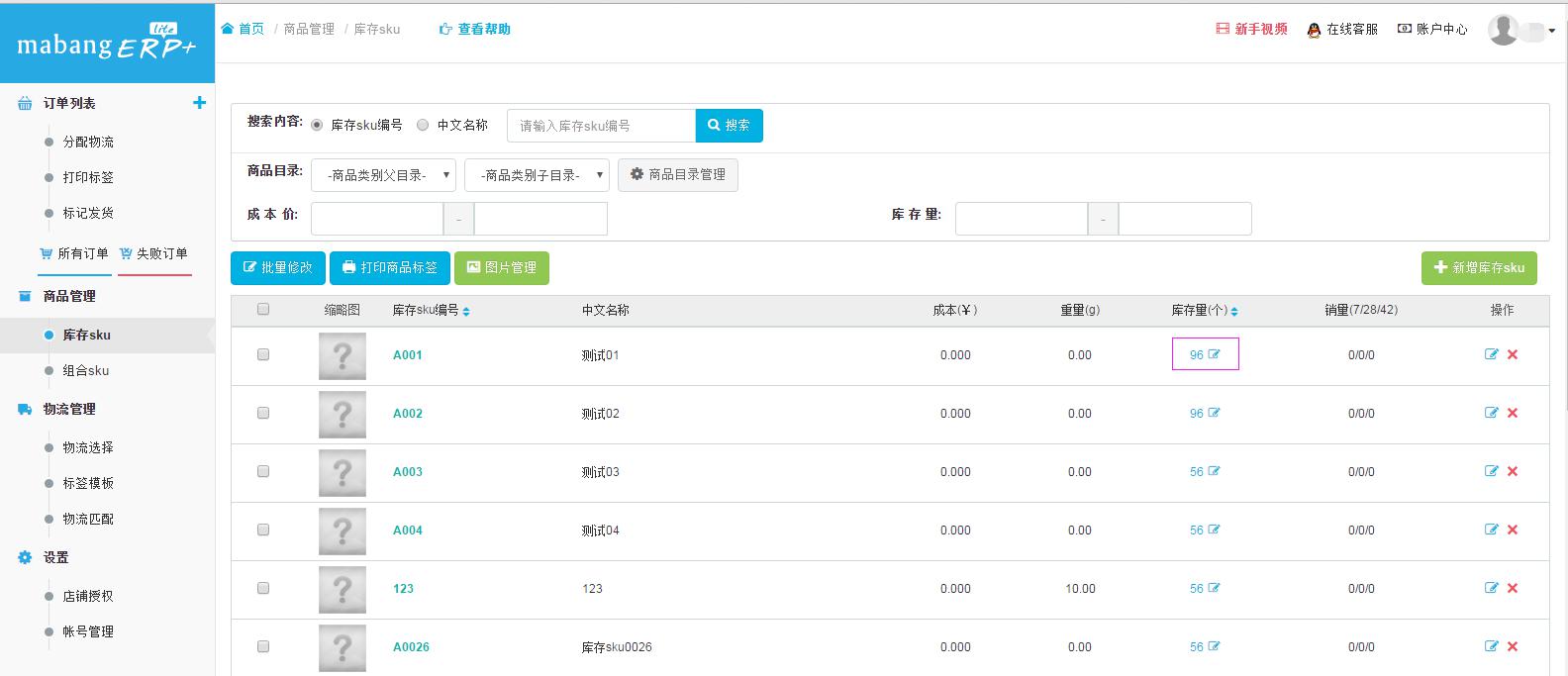Click the sku search input field

point(602,126)
